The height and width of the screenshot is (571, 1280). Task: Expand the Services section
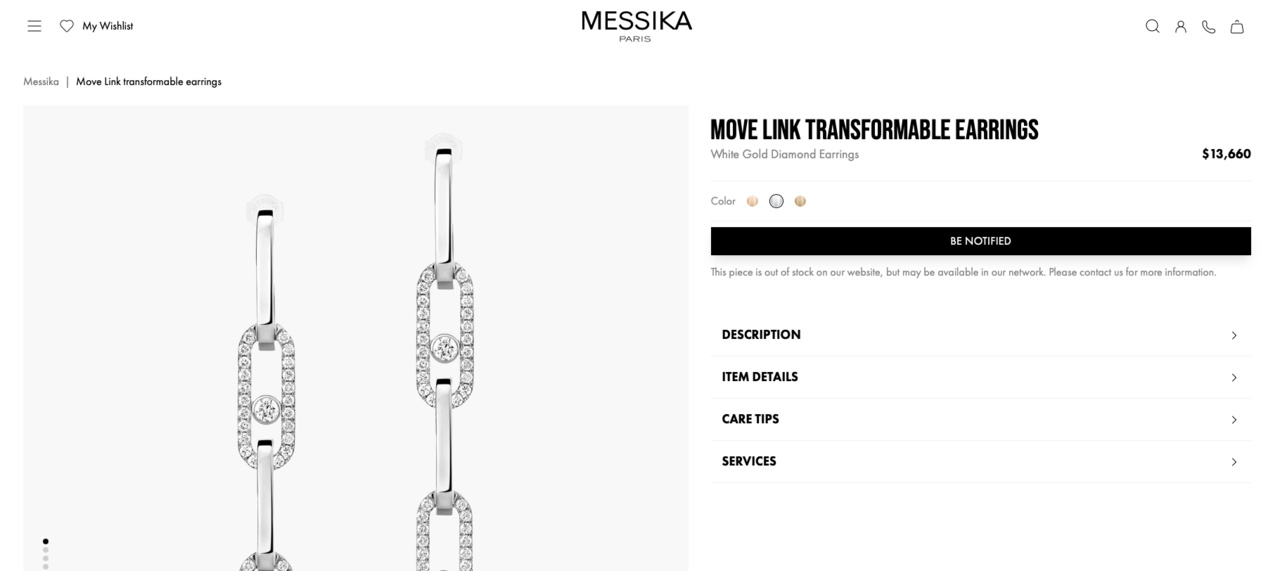click(981, 461)
